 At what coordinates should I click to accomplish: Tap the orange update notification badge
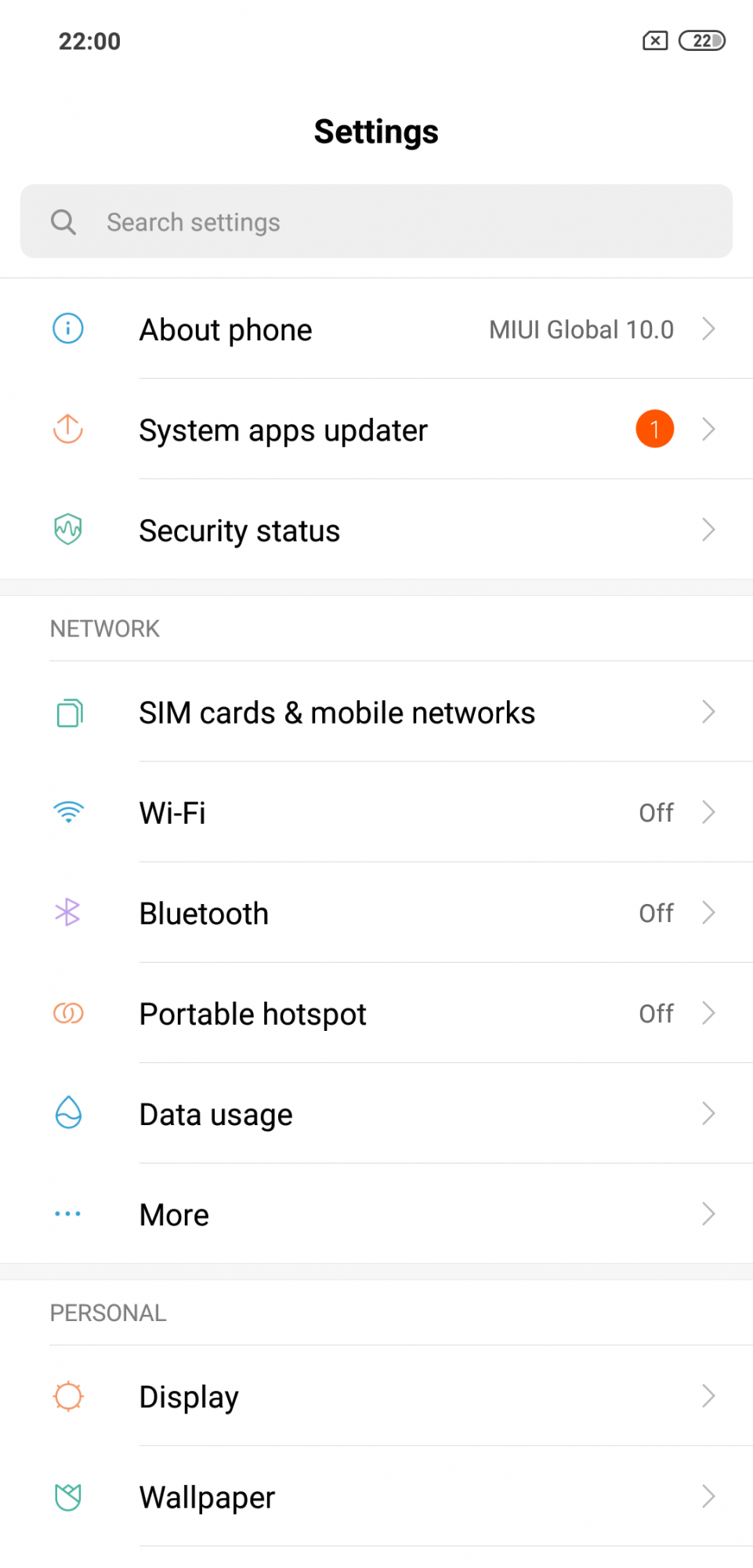click(654, 429)
